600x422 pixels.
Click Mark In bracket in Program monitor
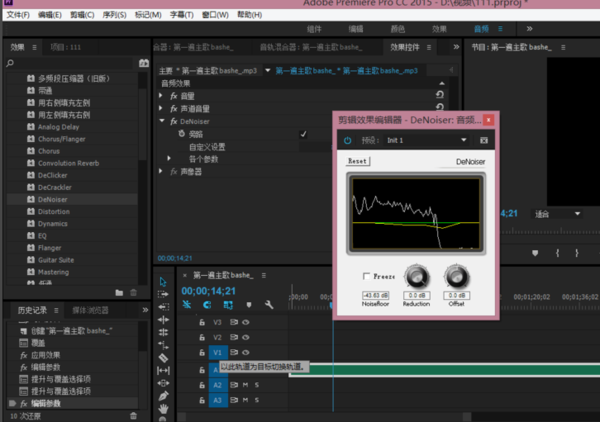[558, 253]
